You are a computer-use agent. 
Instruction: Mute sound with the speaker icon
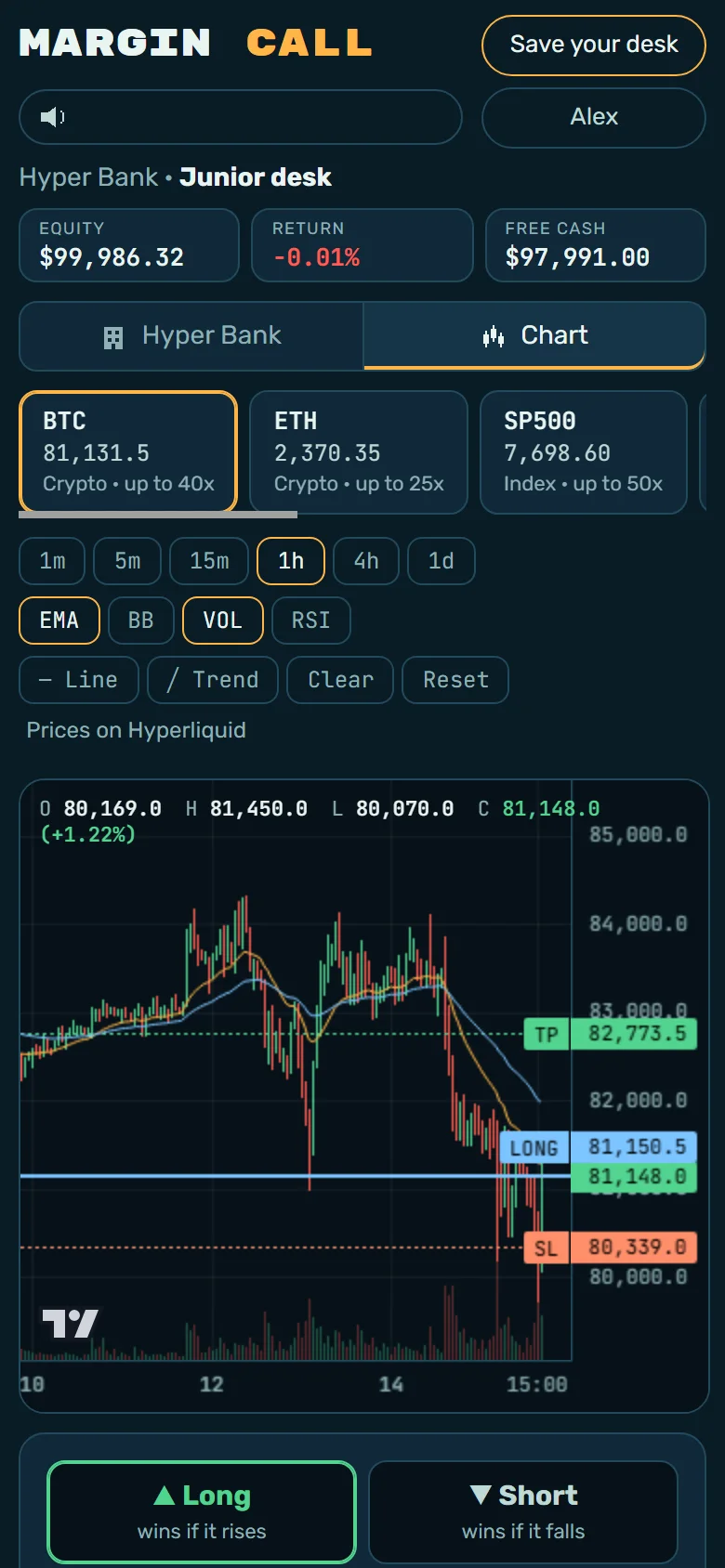click(52, 117)
